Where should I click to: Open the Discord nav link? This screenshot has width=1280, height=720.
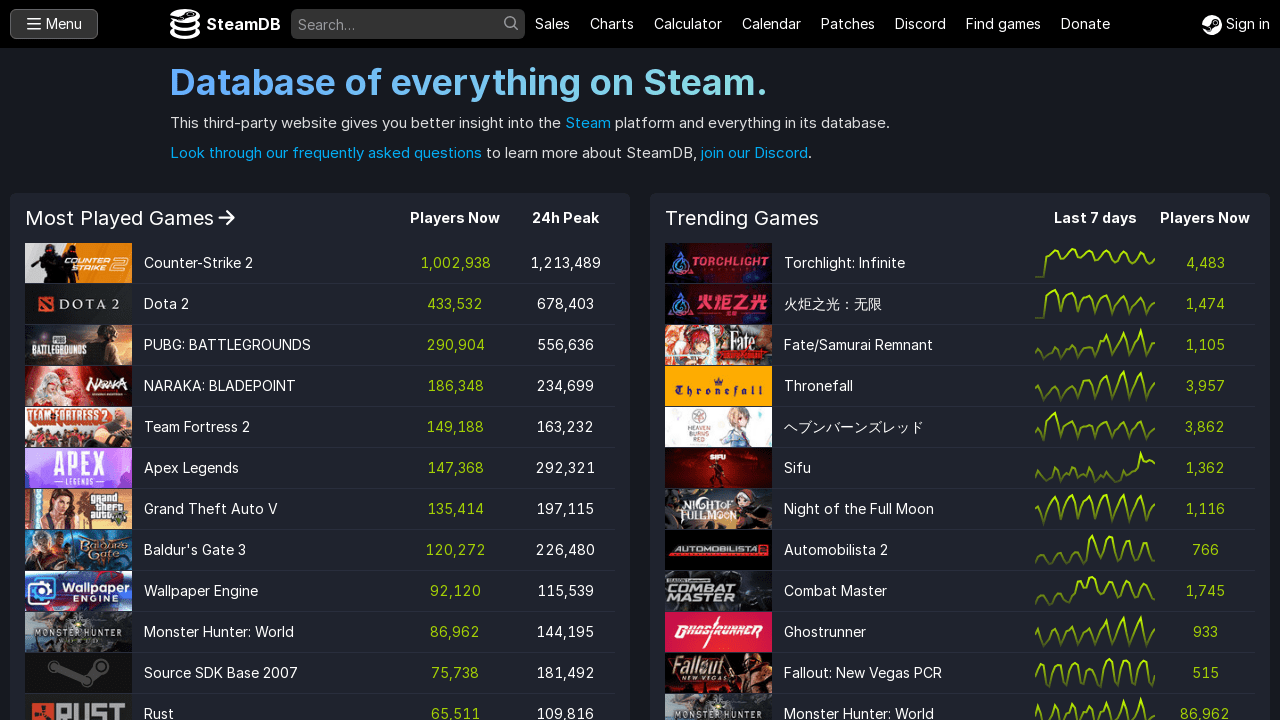tap(920, 24)
